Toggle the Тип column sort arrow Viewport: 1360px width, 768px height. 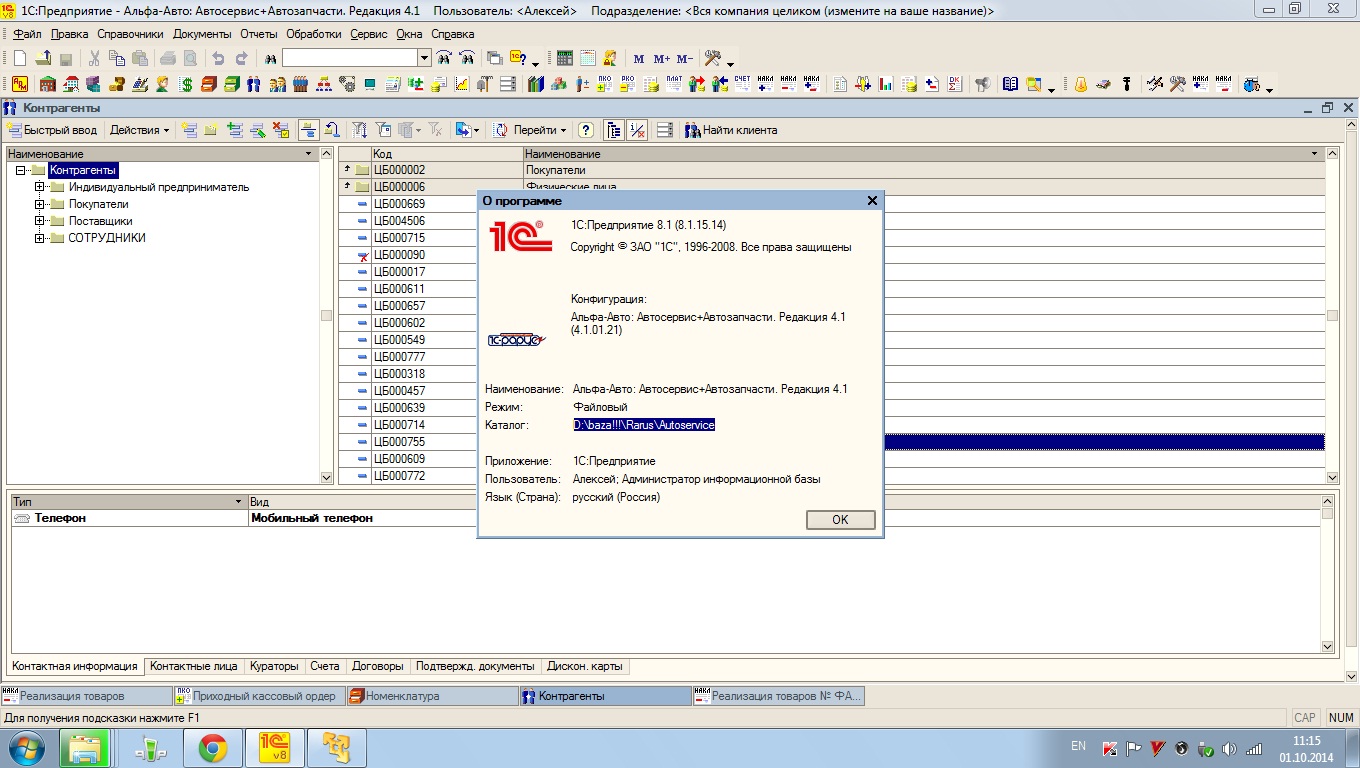[238, 502]
